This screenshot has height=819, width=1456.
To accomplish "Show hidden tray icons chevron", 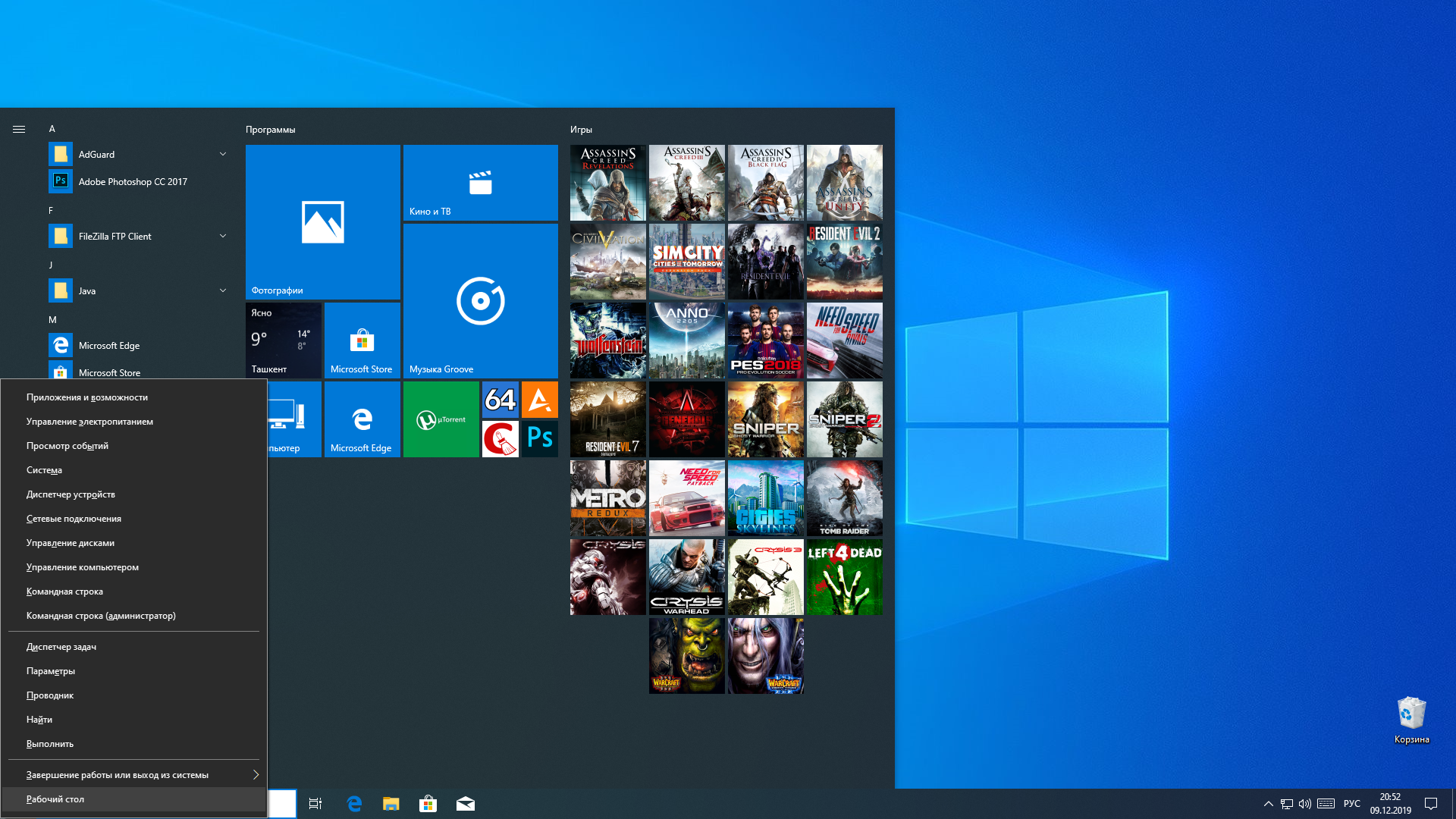I will coord(1268,804).
